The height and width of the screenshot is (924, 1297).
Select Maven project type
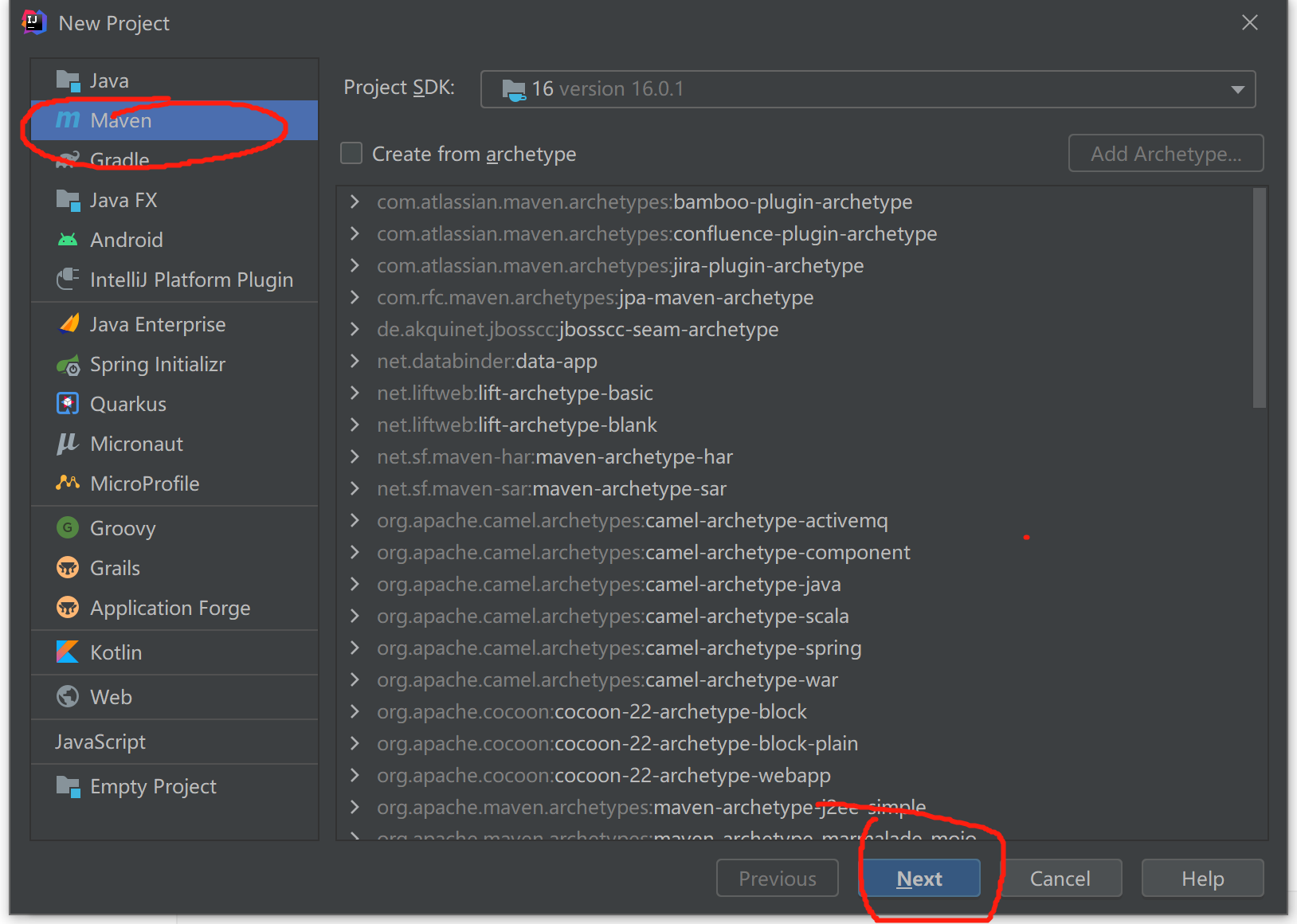[174, 120]
